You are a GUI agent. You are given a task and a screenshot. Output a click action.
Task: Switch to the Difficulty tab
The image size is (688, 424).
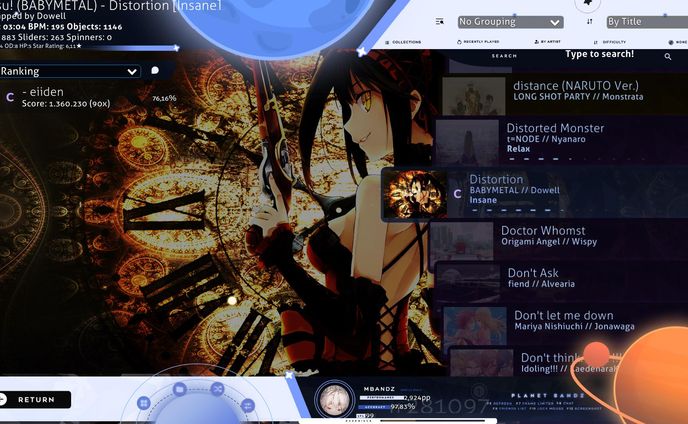[x=609, y=42]
